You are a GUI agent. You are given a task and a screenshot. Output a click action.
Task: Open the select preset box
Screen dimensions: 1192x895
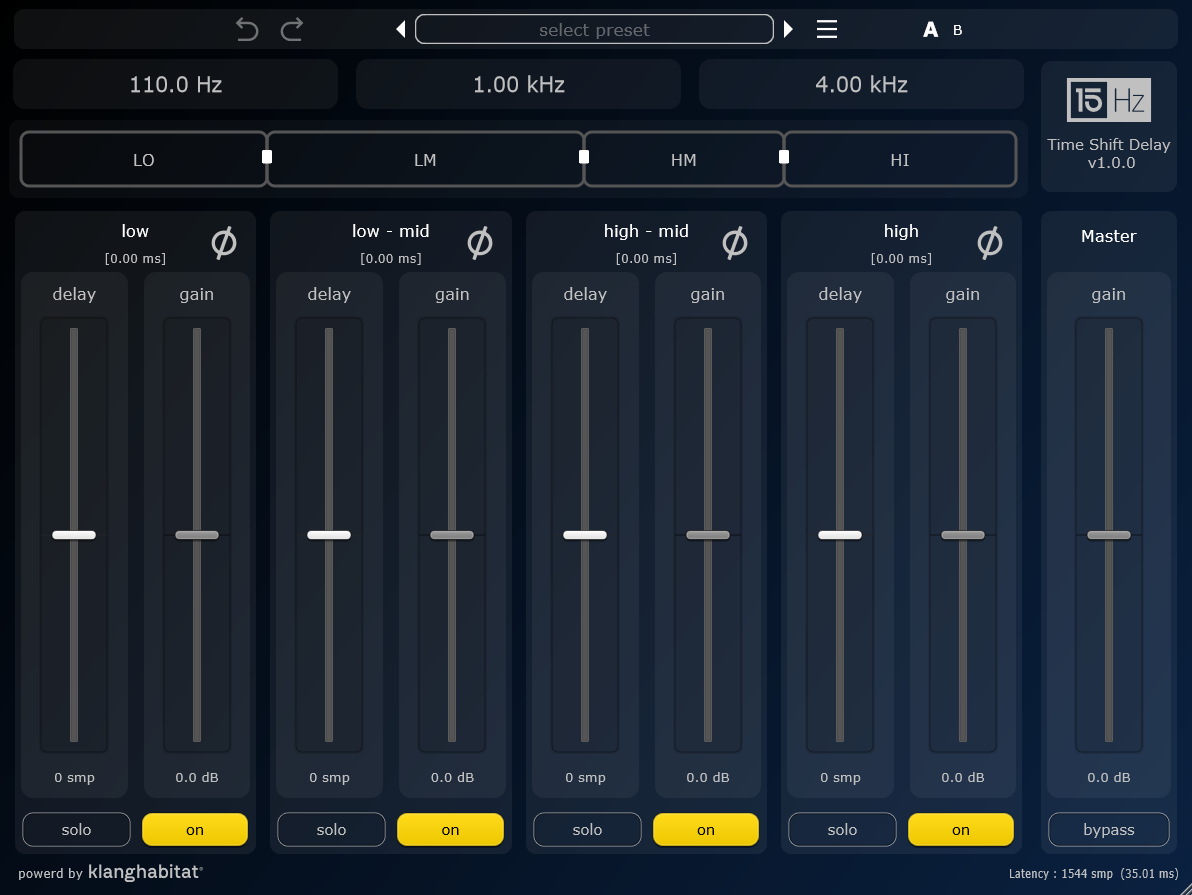coord(594,30)
